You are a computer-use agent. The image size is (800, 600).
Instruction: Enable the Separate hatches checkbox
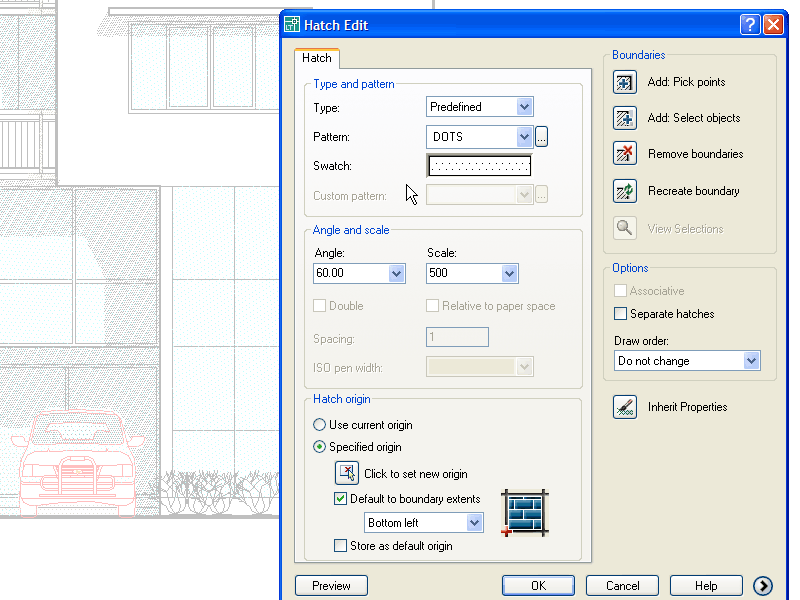[x=619, y=313]
